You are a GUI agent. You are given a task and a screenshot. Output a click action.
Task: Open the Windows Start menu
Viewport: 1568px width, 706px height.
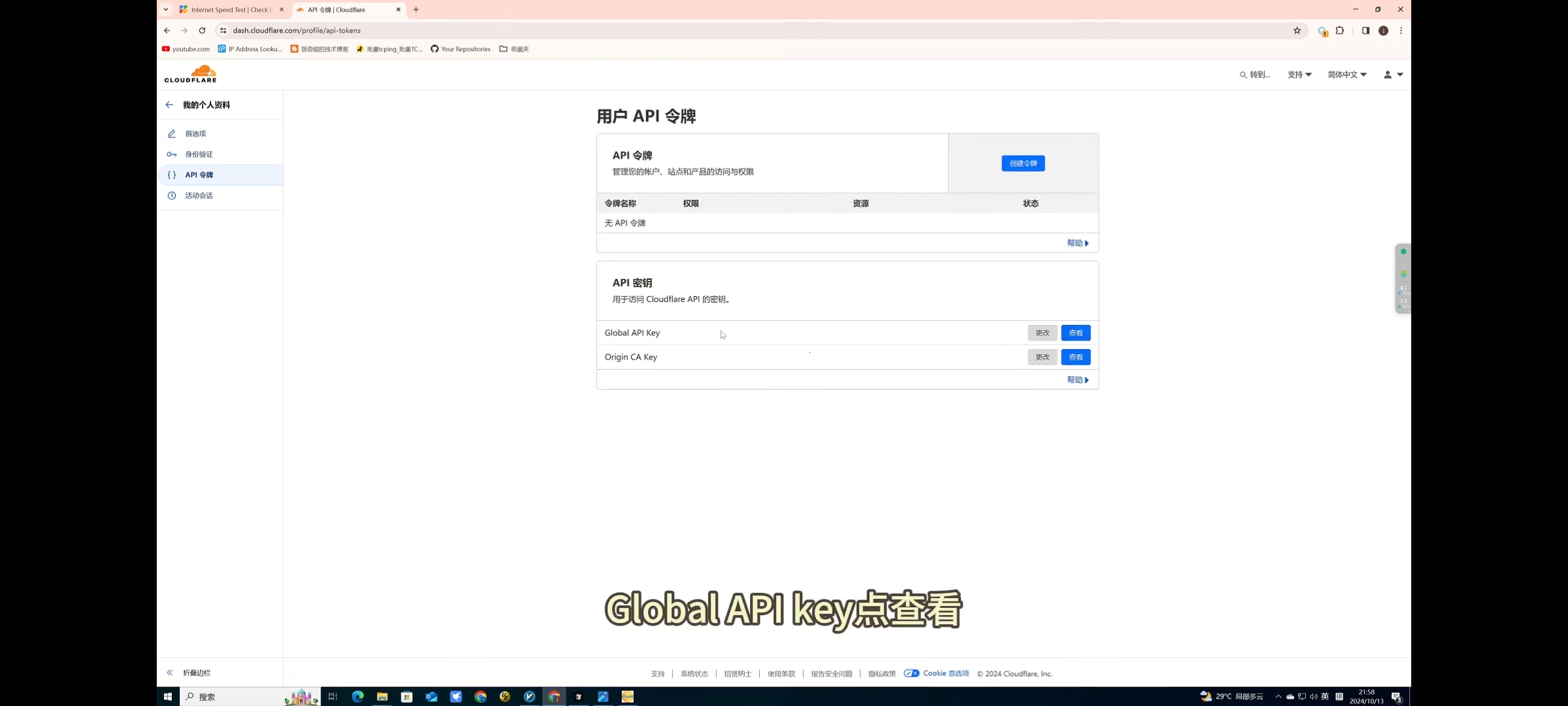click(167, 697)
